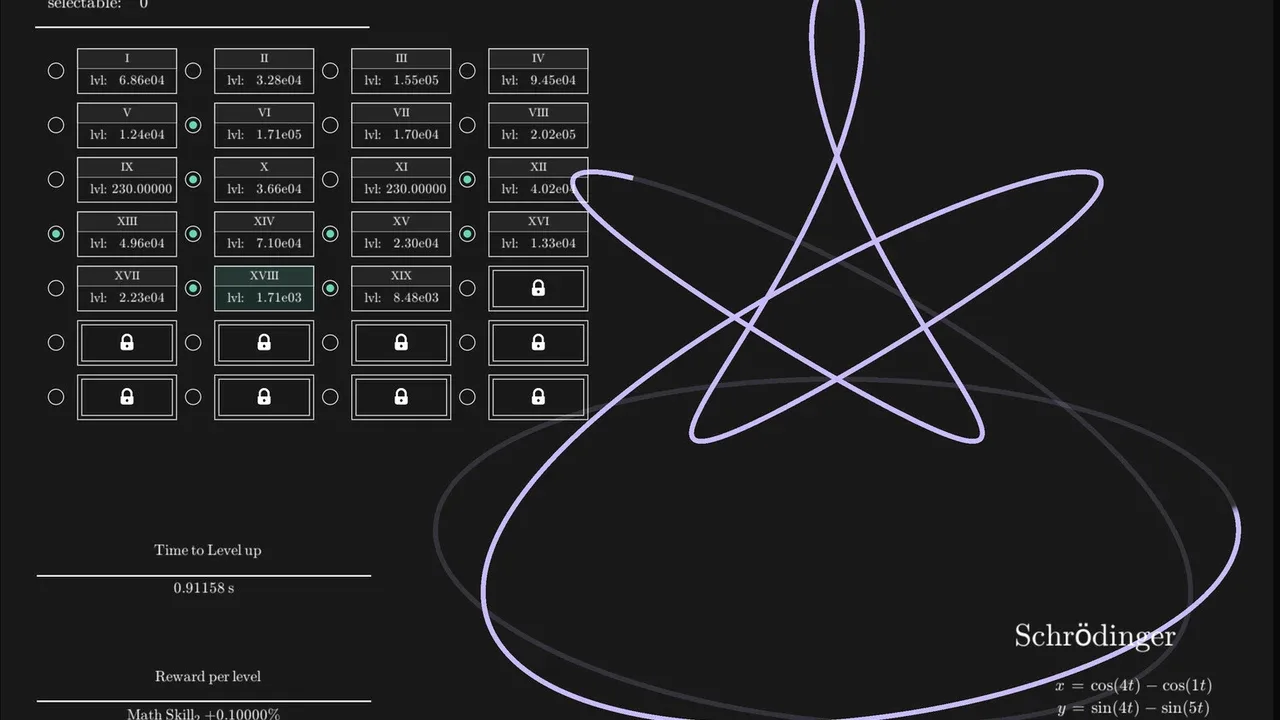The width and height of the screenshot is (1280, 720).
Task: Click the "Reward per level" label
Action: [x=208, y=676]
